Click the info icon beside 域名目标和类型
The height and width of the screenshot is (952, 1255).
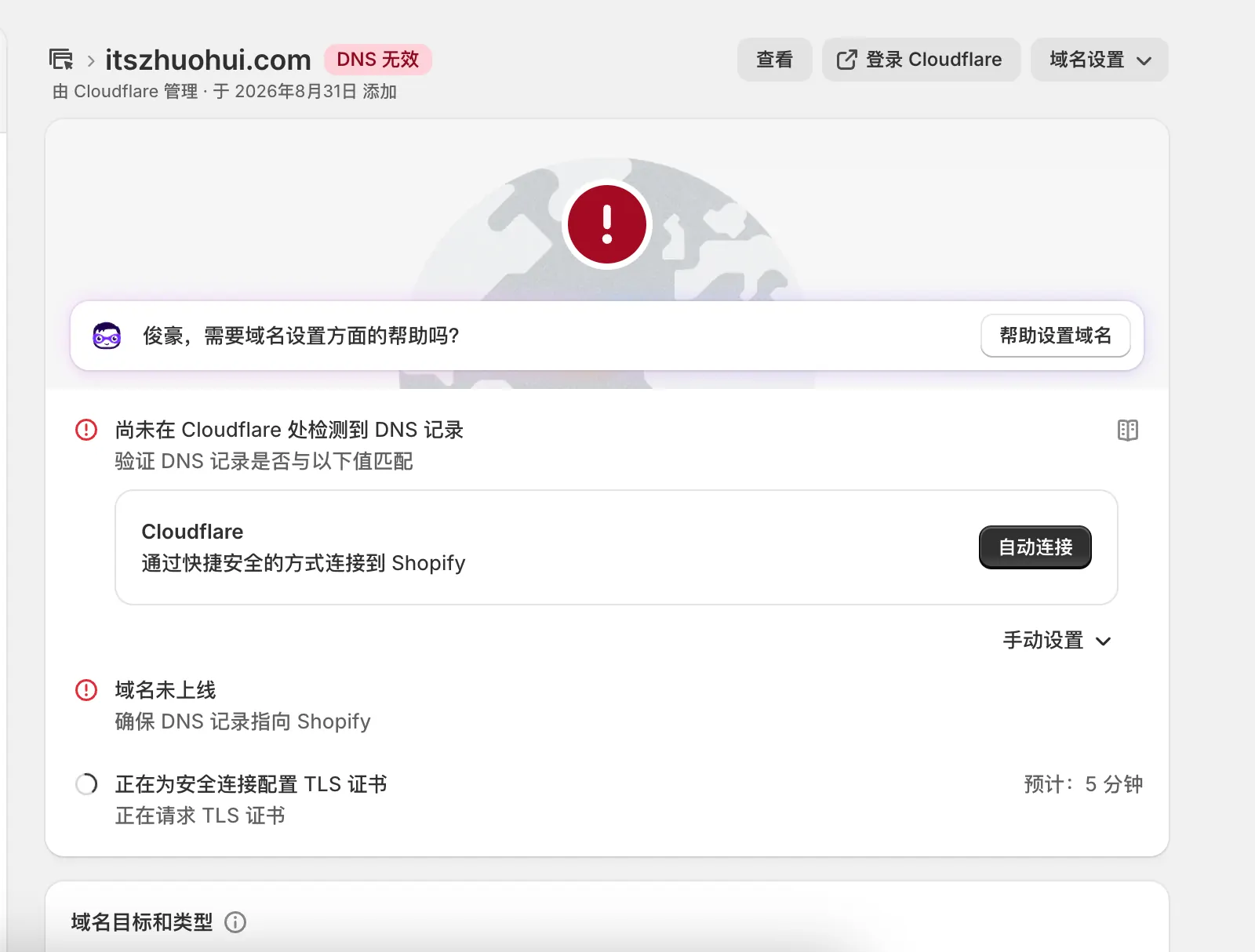click(x=235, y=922)
